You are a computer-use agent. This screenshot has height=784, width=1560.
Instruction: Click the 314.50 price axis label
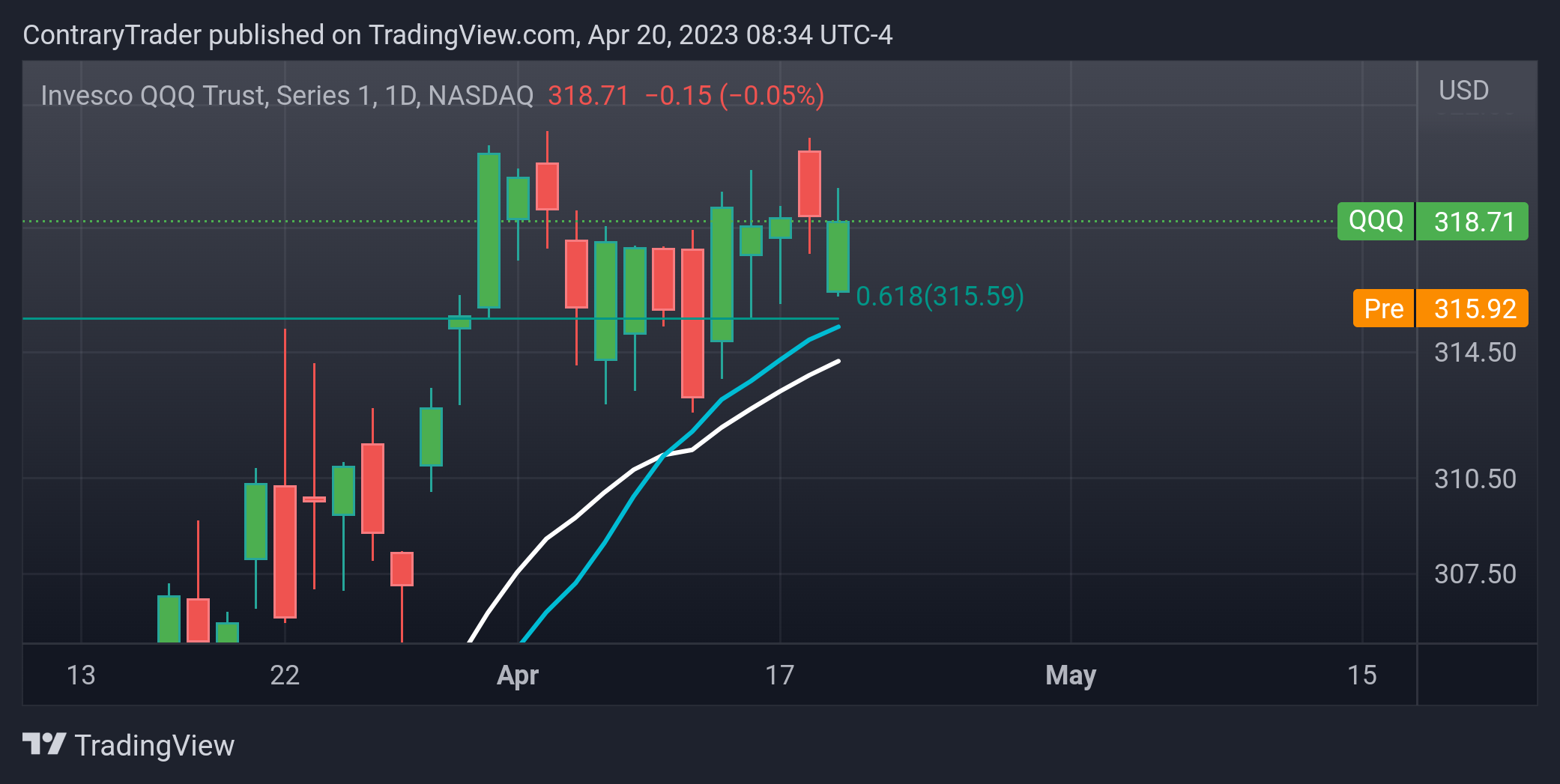point(1475,353)
